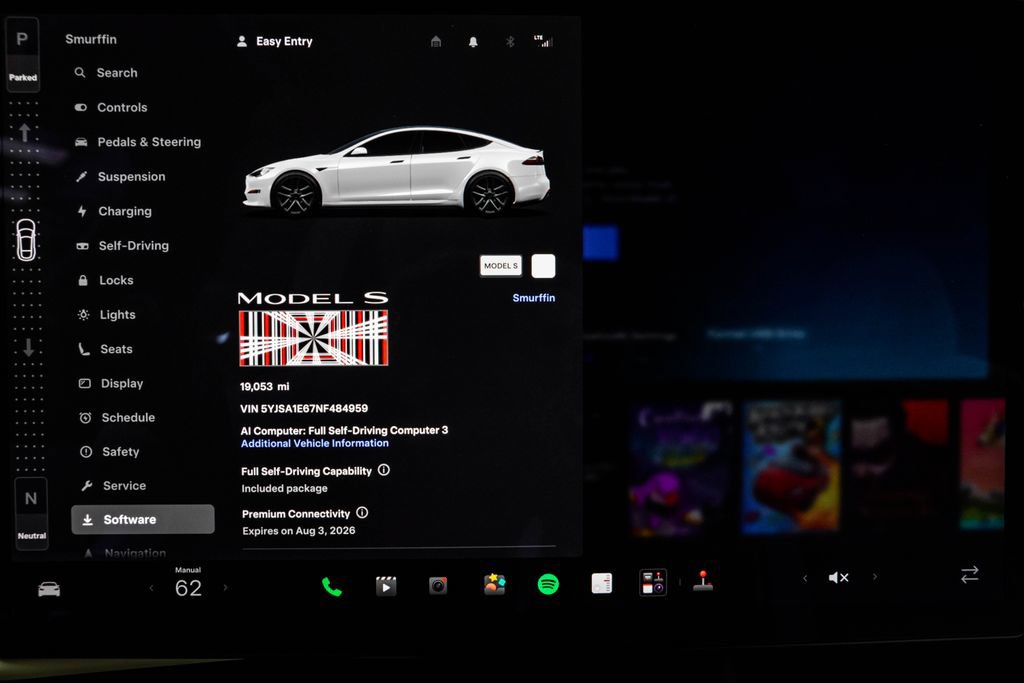1024x683 pixels.
Task: Tap the 62 temperature setting
Action: coord(188,588)
